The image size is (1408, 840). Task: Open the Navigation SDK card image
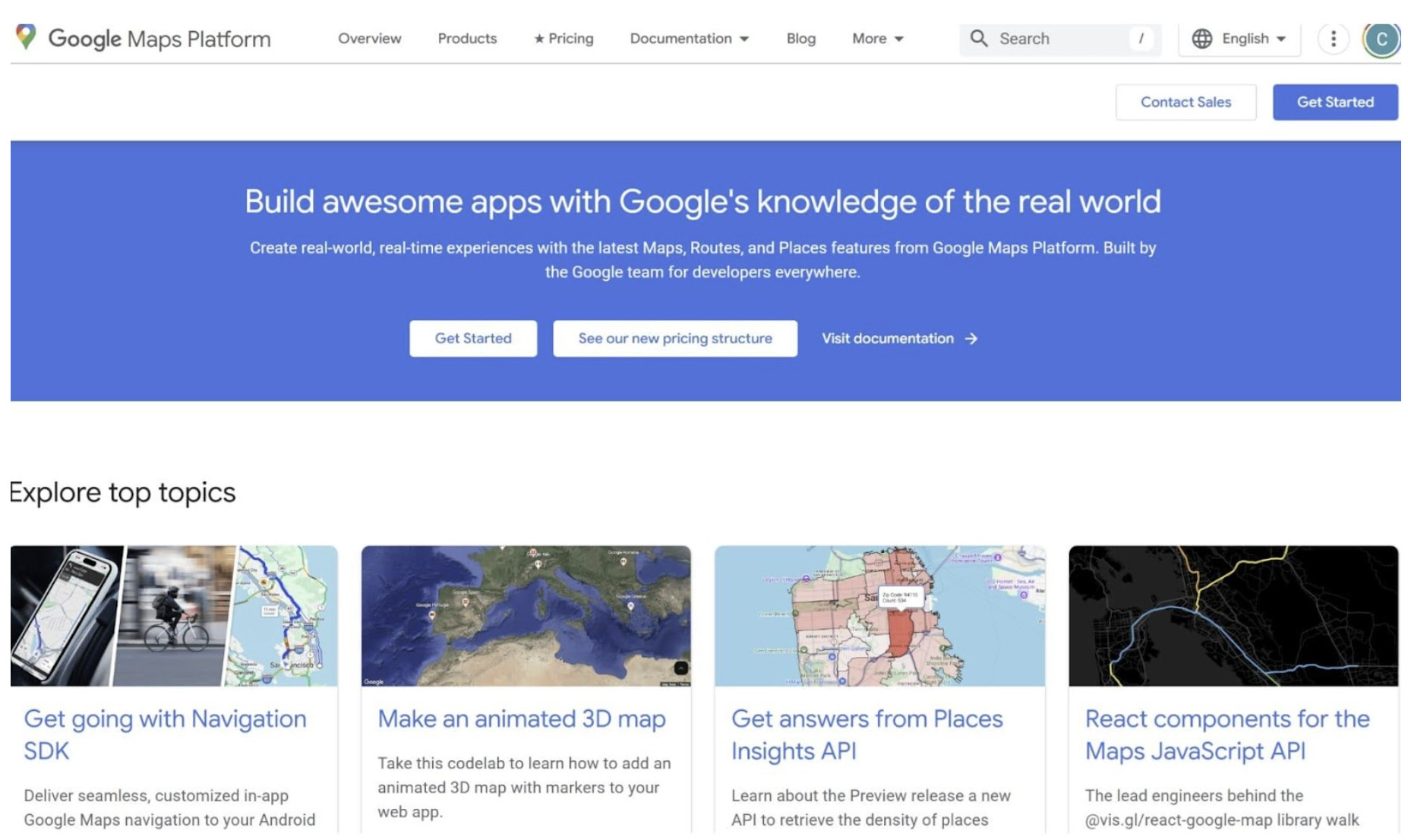174,616
